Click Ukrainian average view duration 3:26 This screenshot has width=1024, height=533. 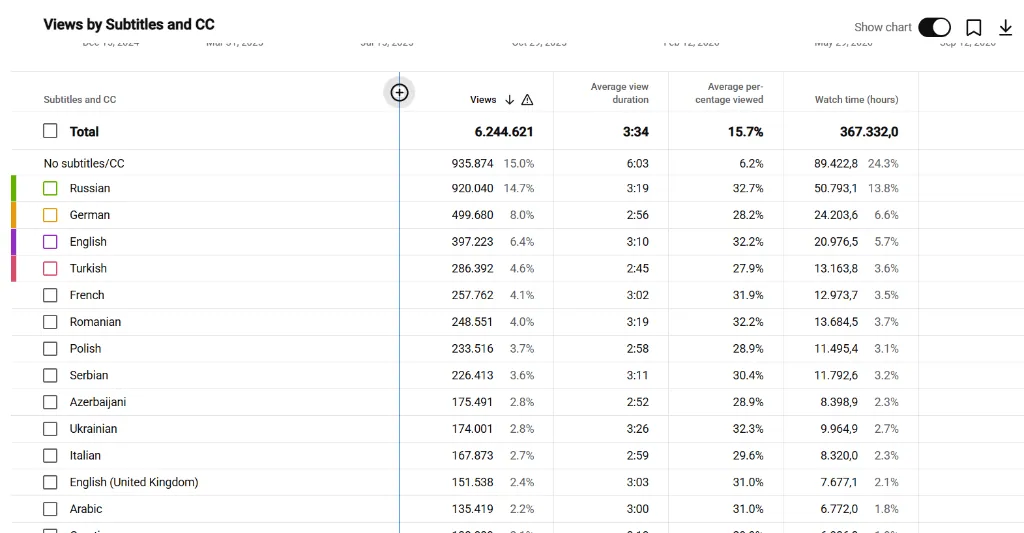tap(637, 429)
